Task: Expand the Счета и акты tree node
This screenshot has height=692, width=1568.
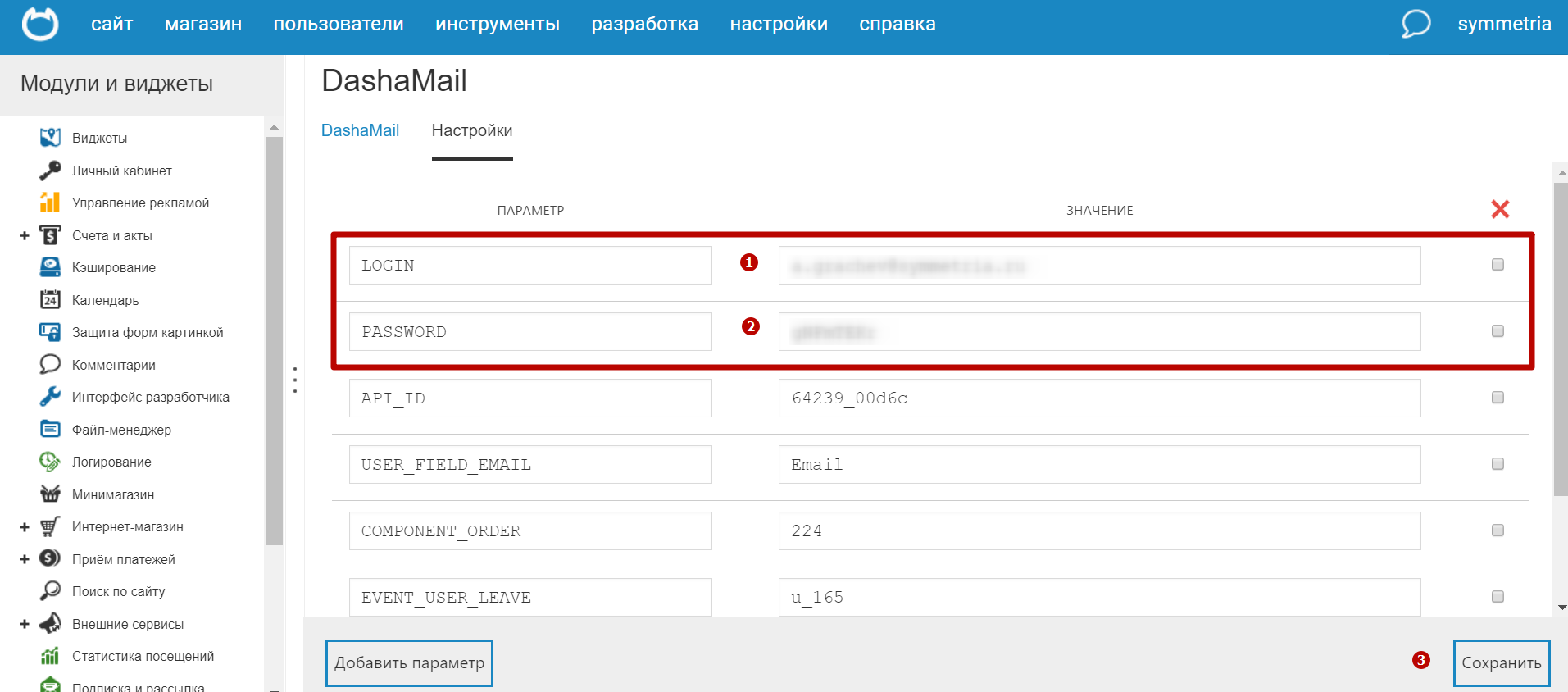Action: coord(25,236)
